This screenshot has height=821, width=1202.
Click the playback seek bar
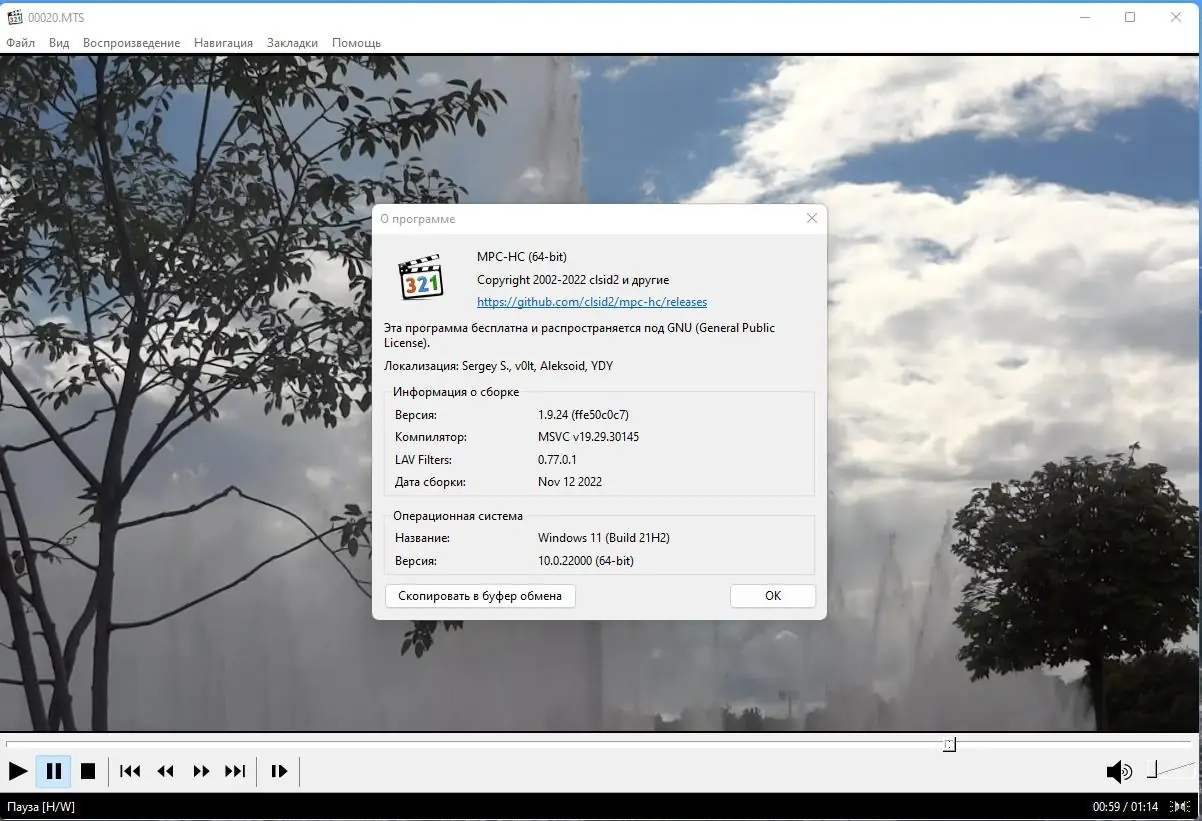(600, 744)
